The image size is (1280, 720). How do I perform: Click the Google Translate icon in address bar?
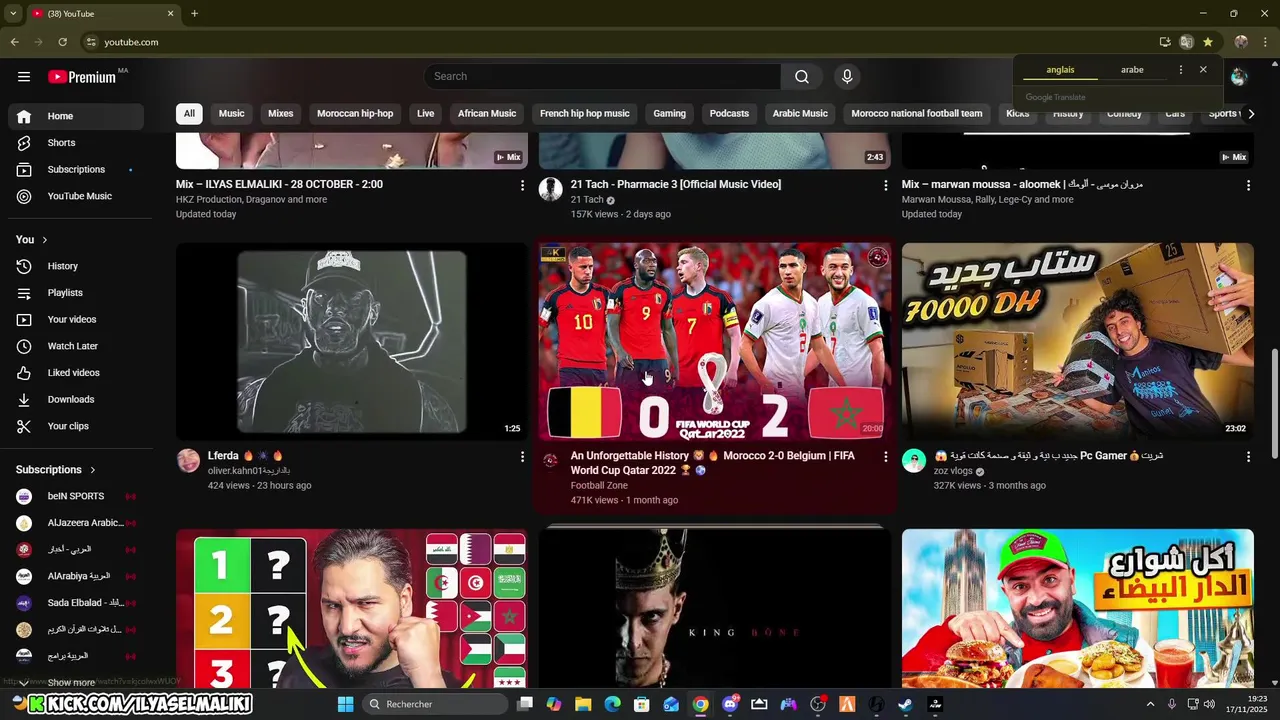[x=1186, y=42]
